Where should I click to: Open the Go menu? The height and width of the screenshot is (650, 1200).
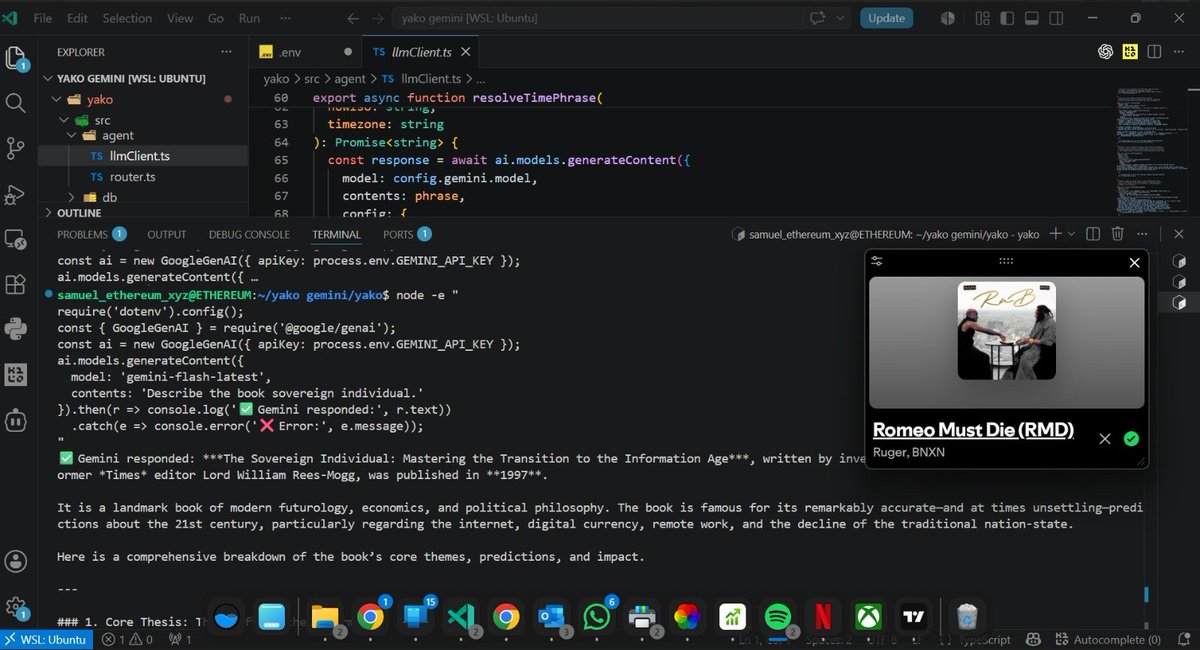[216, 18]
